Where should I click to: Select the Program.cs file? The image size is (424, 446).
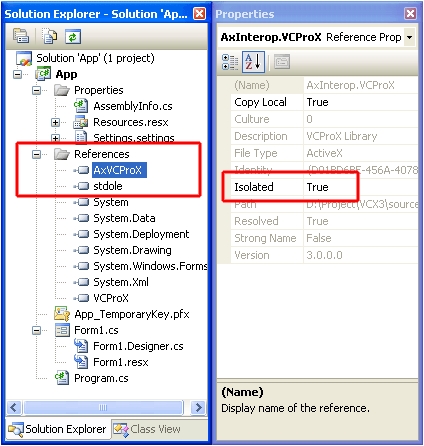101,378
